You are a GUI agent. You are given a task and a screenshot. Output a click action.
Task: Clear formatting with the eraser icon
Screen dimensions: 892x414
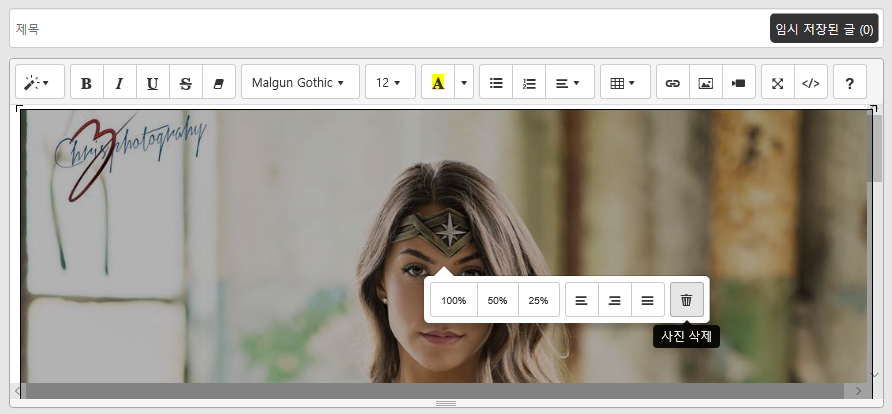point(218,83)
